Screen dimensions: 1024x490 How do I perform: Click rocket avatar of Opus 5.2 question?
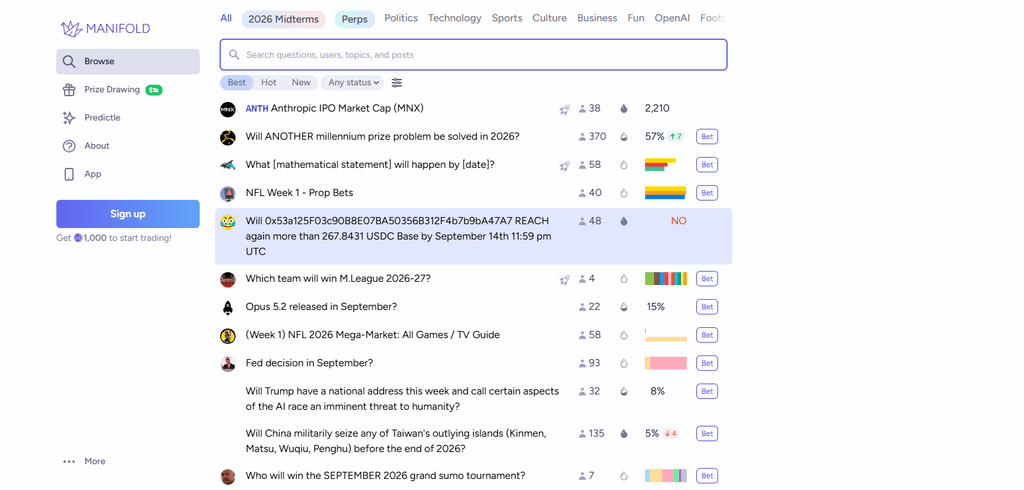pyautogui.click(x=227, y=307)
